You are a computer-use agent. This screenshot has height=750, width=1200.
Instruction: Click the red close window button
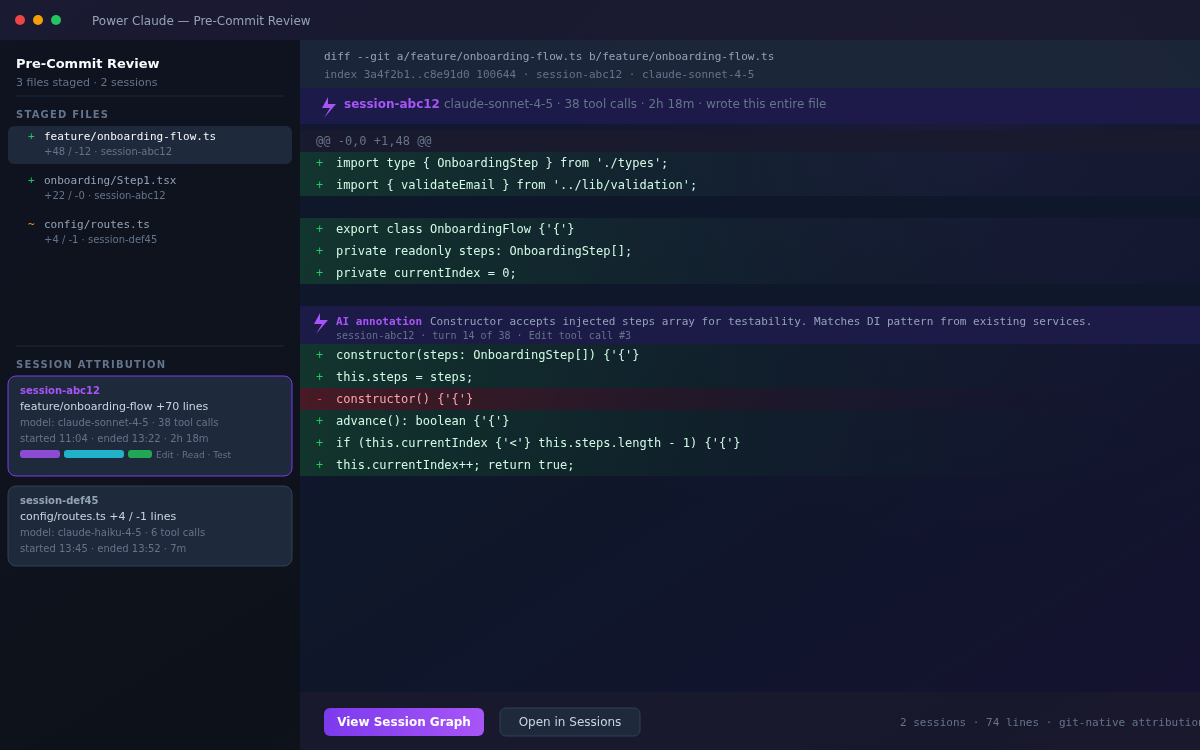click(x=20, y=20)
